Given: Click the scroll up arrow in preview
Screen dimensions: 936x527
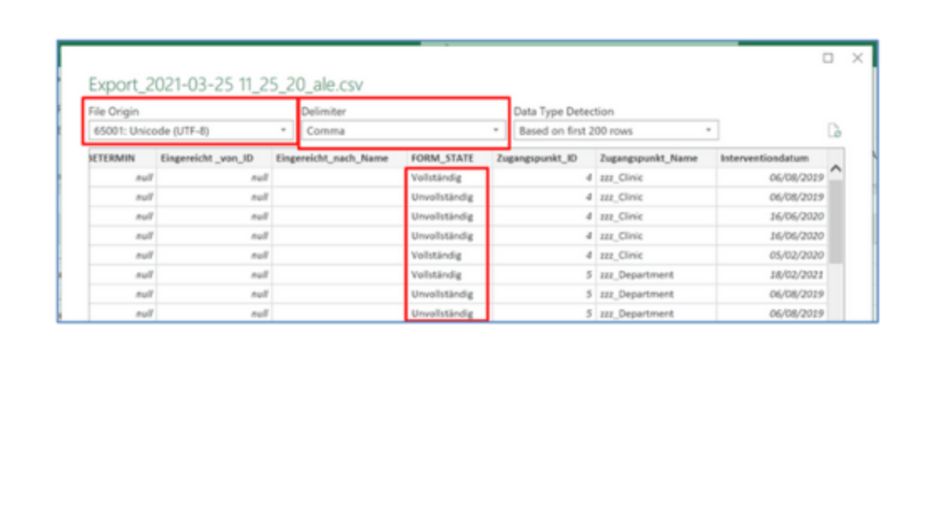Looking at the screenshot, I should 836,169.
